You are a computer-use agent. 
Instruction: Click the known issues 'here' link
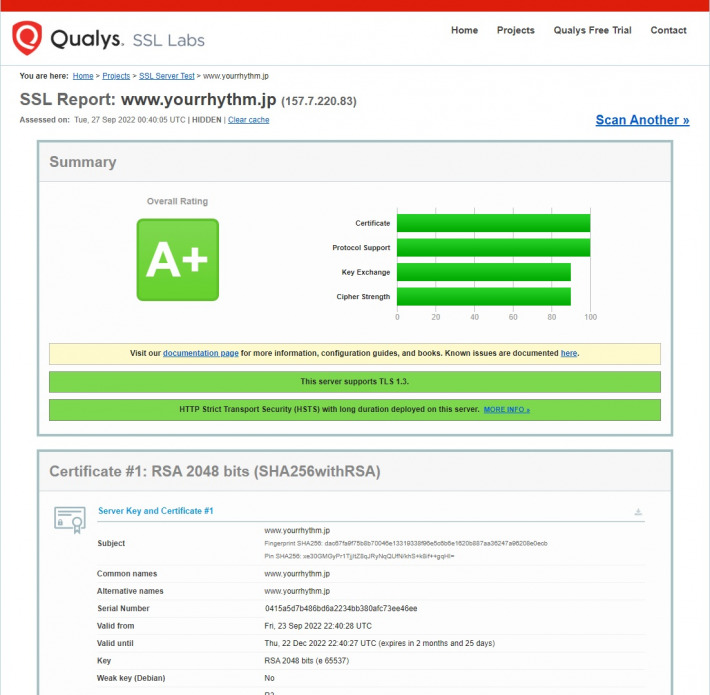[x=568, y=353]
